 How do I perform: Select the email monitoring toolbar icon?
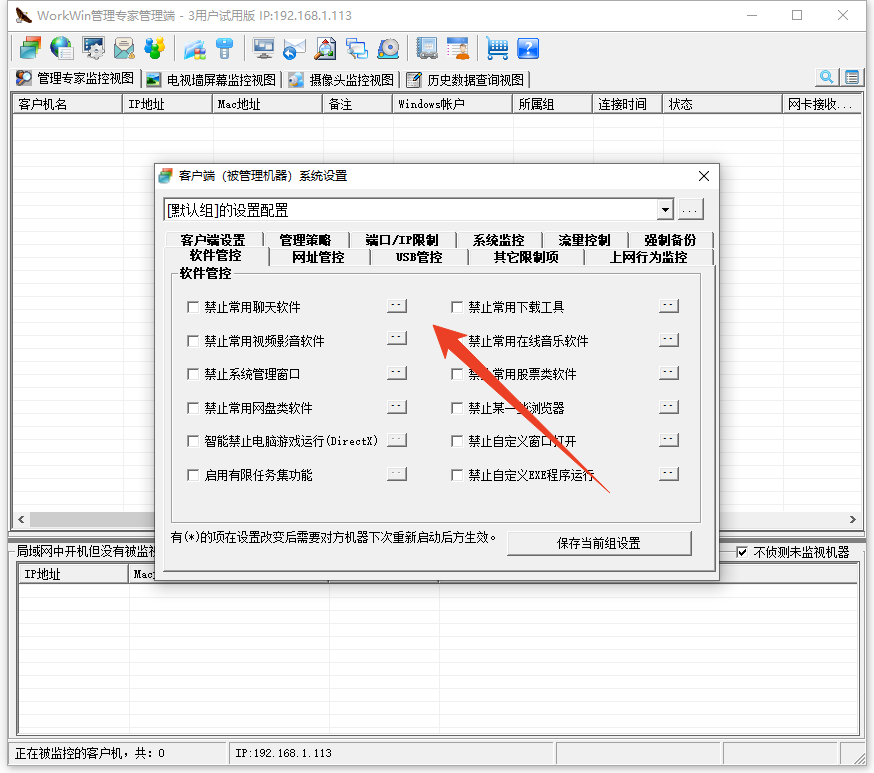(x=122, y=47)
